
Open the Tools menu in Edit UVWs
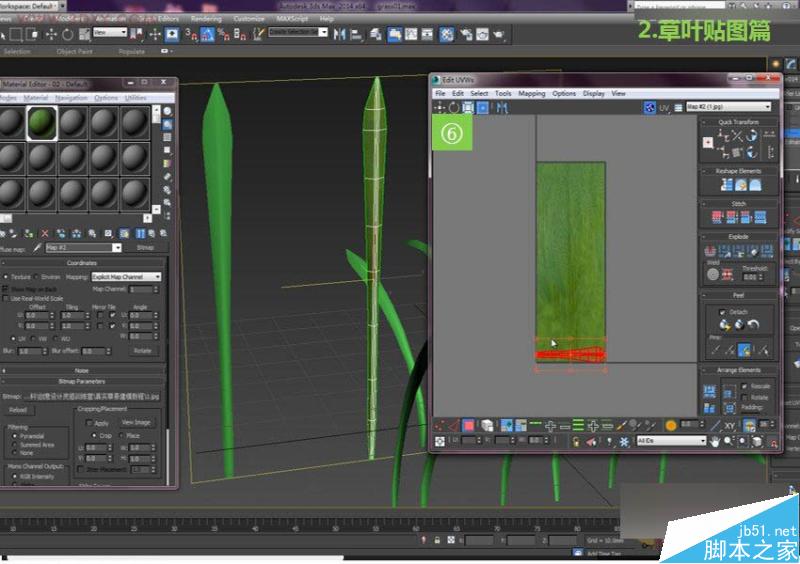click(x=503, y=93)
